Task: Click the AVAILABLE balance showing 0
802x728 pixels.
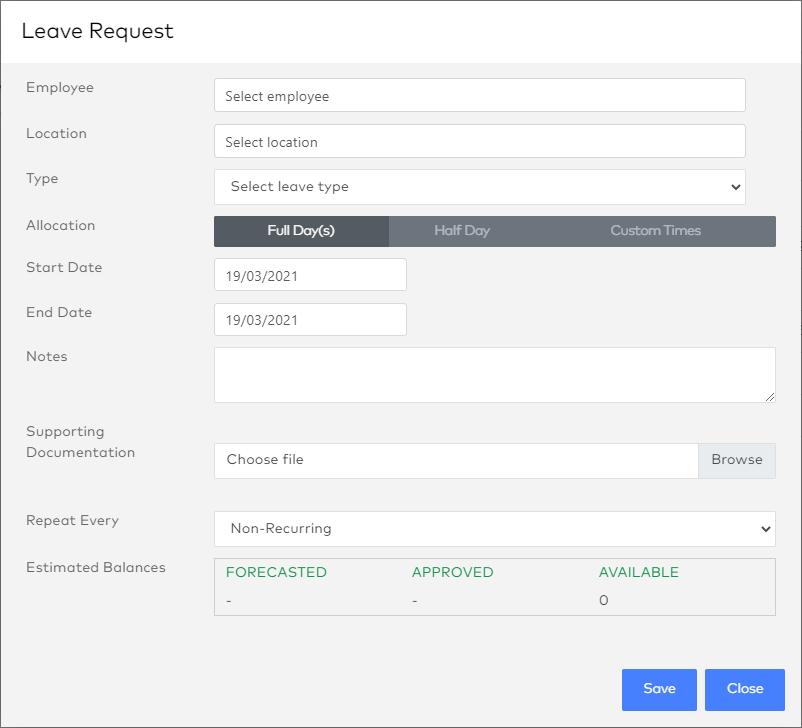Action: pos(603,600)
